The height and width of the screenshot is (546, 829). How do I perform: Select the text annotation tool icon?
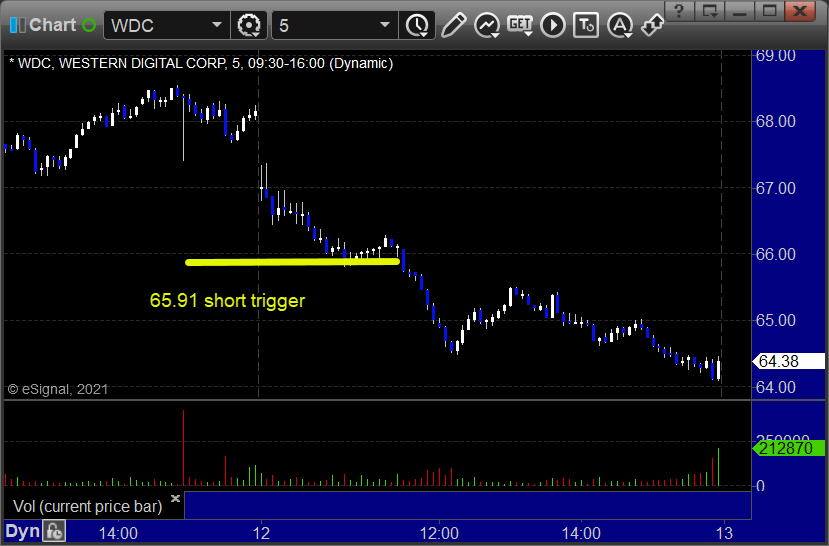coord(586,25)
